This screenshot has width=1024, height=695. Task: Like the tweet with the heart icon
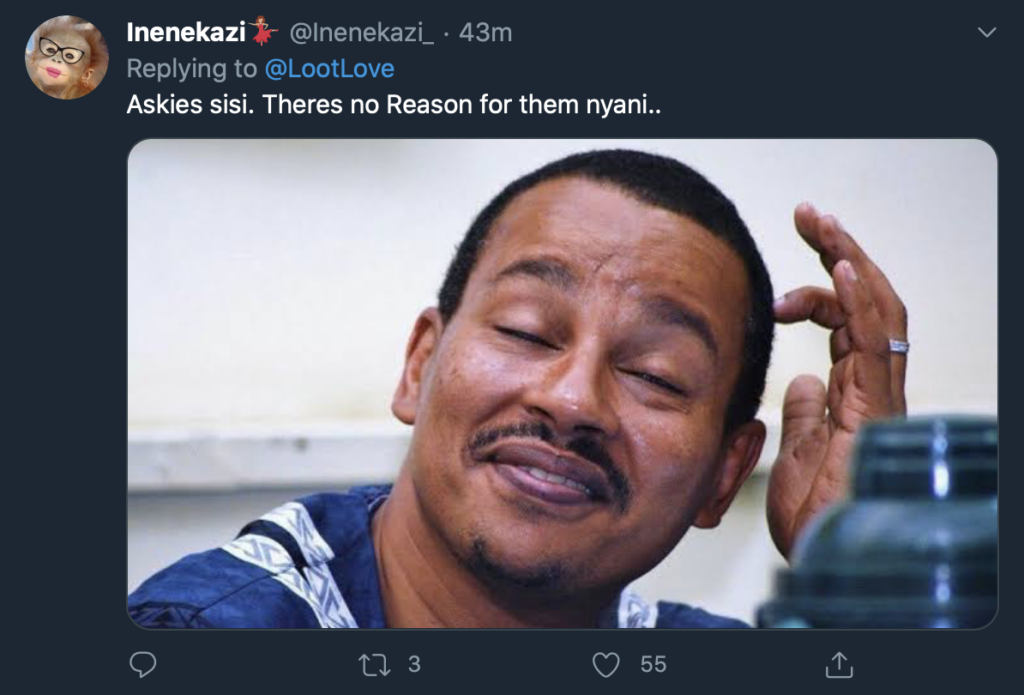pyautogui.click(x=605, y=665)
